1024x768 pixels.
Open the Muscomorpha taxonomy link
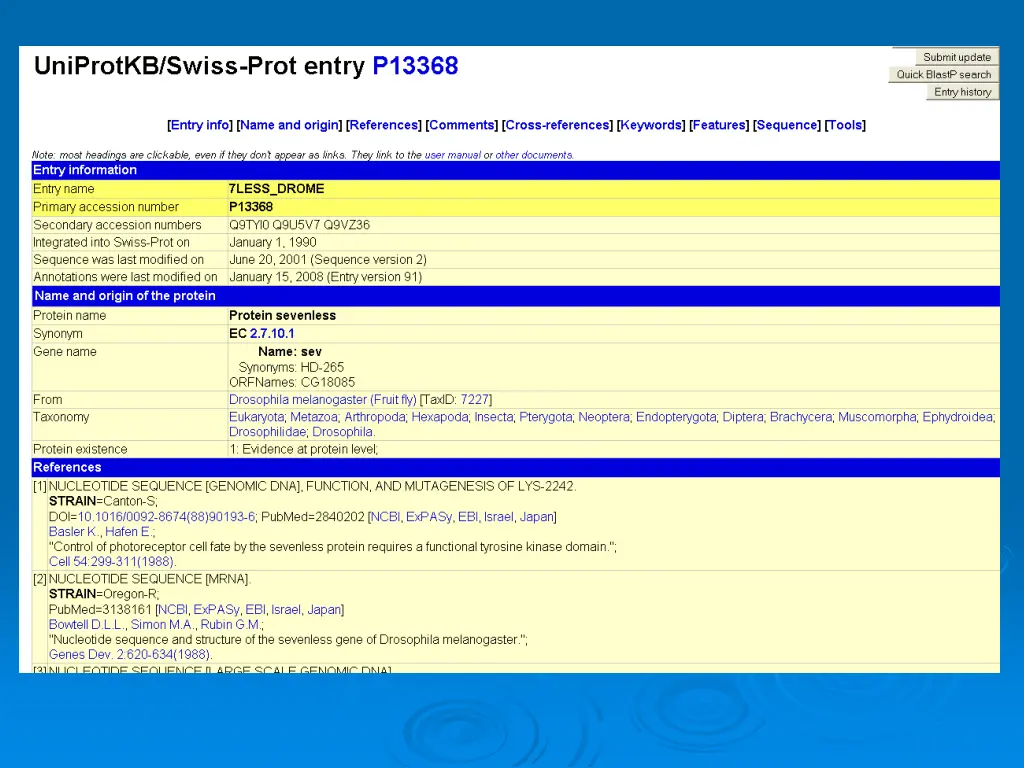[877, 417]
